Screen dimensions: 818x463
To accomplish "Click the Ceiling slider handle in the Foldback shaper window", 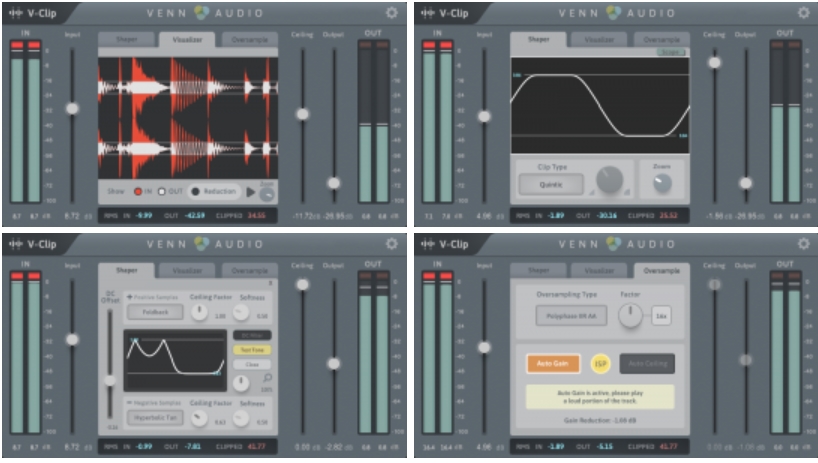I will pos(302,285).
